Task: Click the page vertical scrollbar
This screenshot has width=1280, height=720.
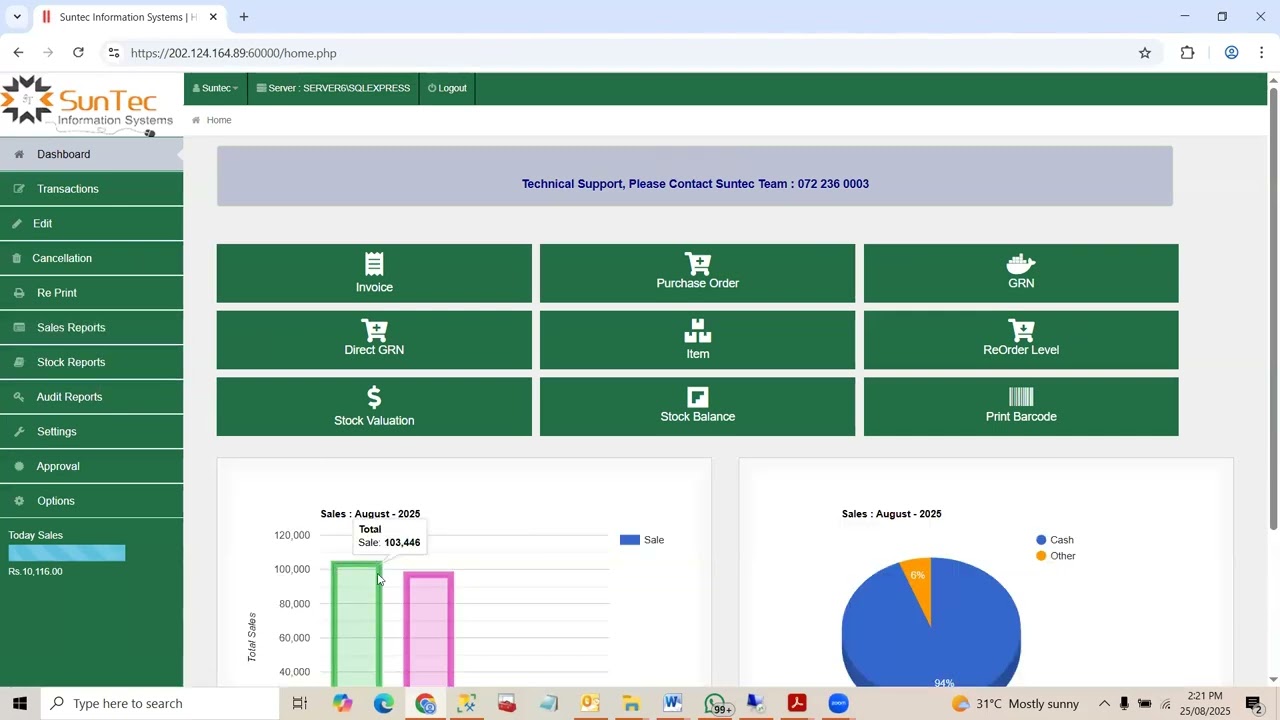Action: pyautogui.click(x=1273, y=309)
